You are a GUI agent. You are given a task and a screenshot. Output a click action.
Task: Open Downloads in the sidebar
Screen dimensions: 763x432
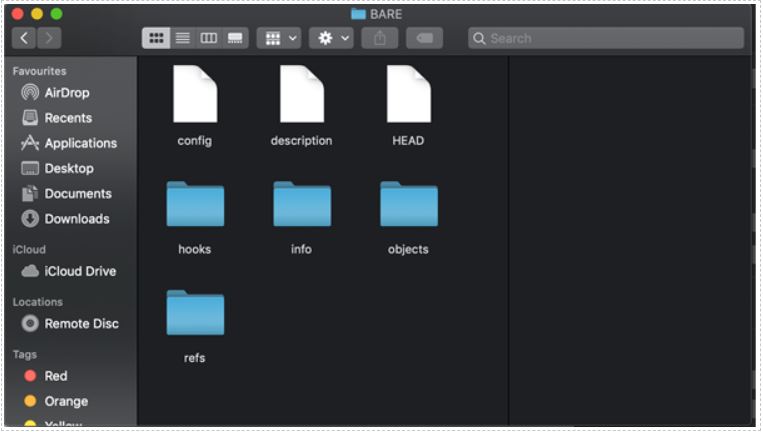[66, 219]
